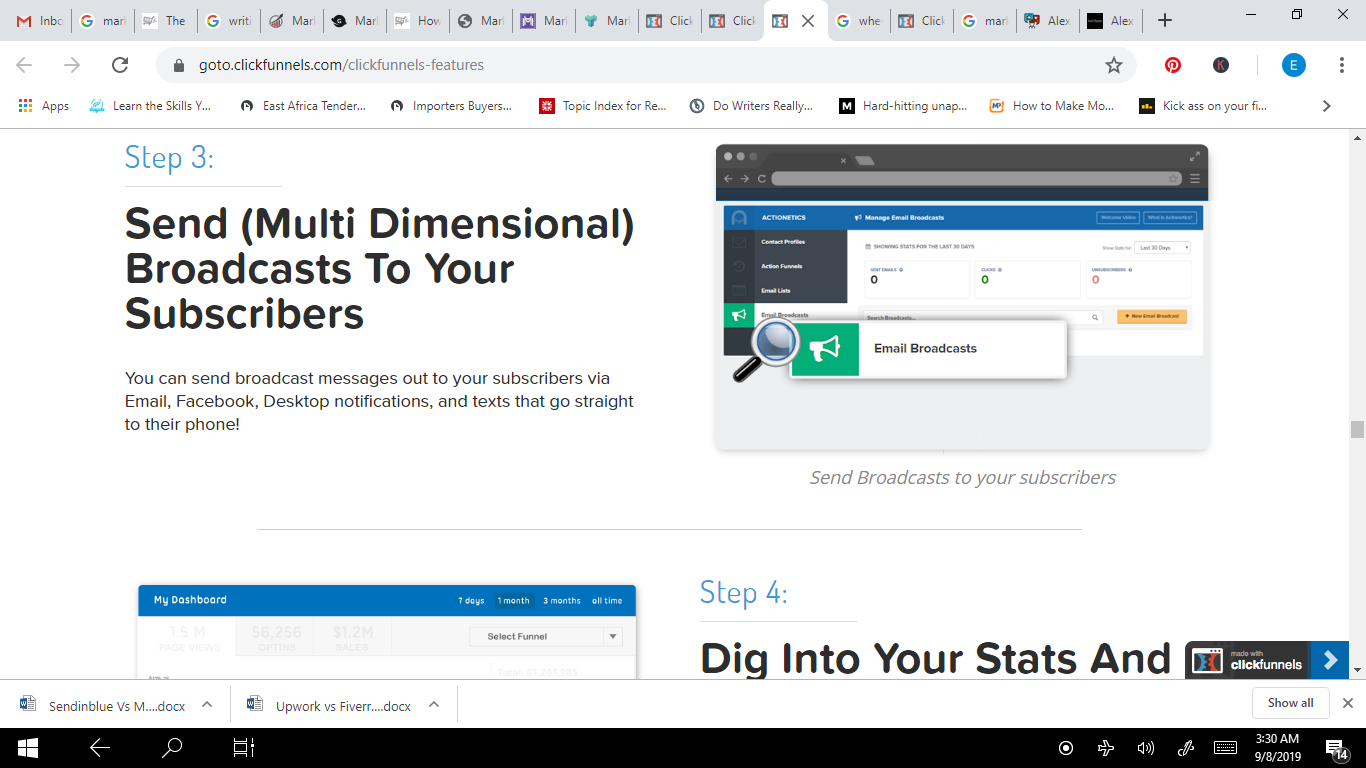Open 'Kick ass on your fi...' bookmark
The height and width of the screenshot is (768, 1366).
click(x=1204, y=106)
